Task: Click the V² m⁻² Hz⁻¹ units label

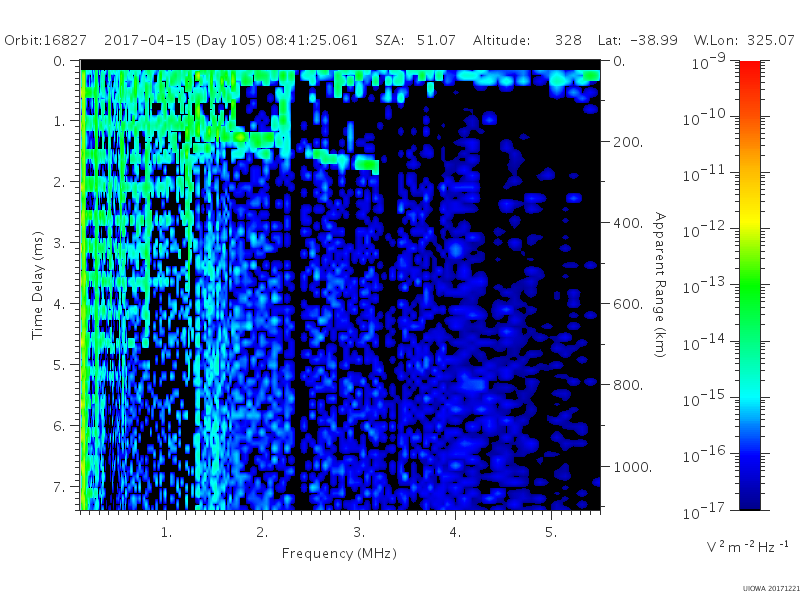Action: (x=747, y=546)
